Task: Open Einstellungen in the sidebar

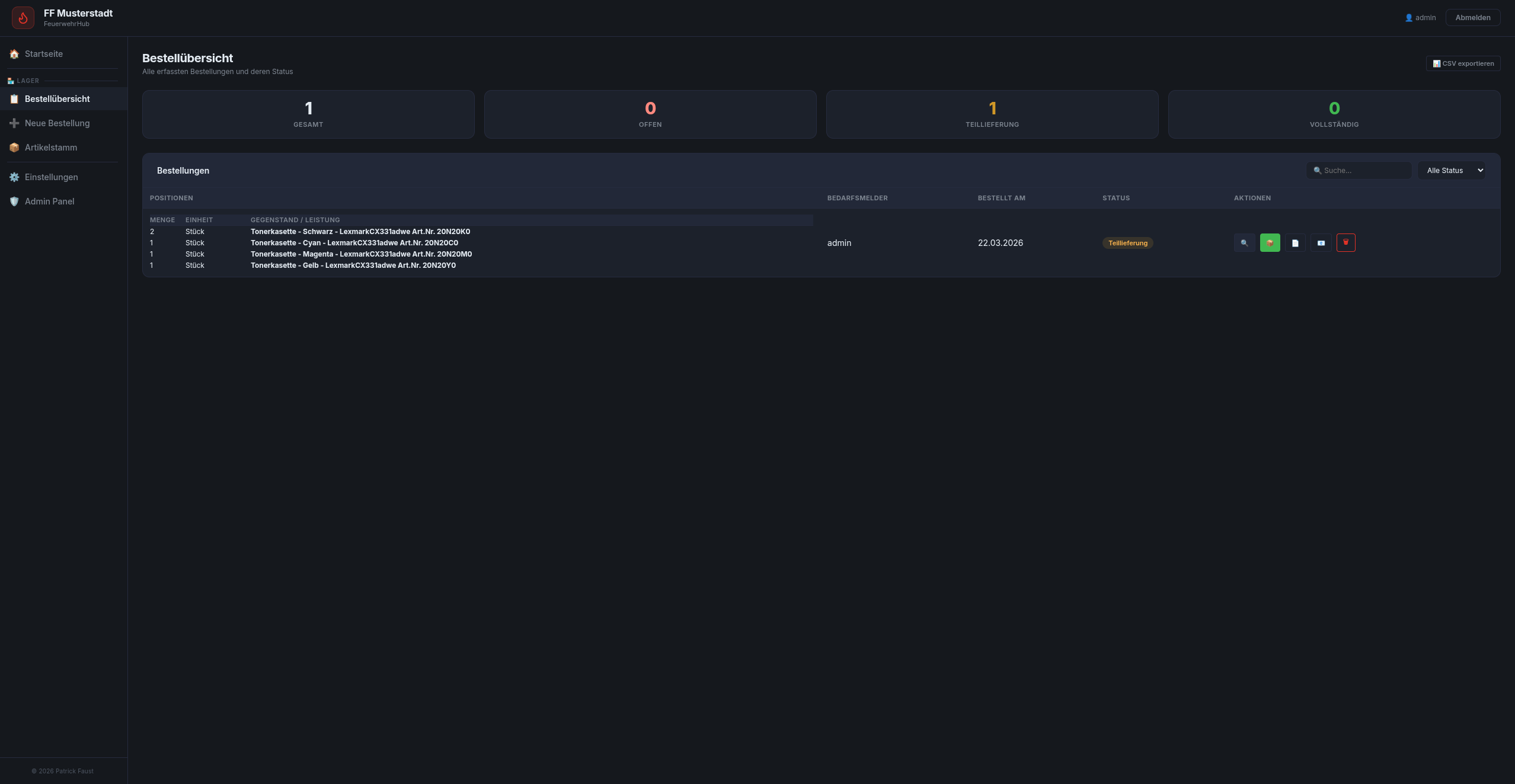Action: (51, 177)
